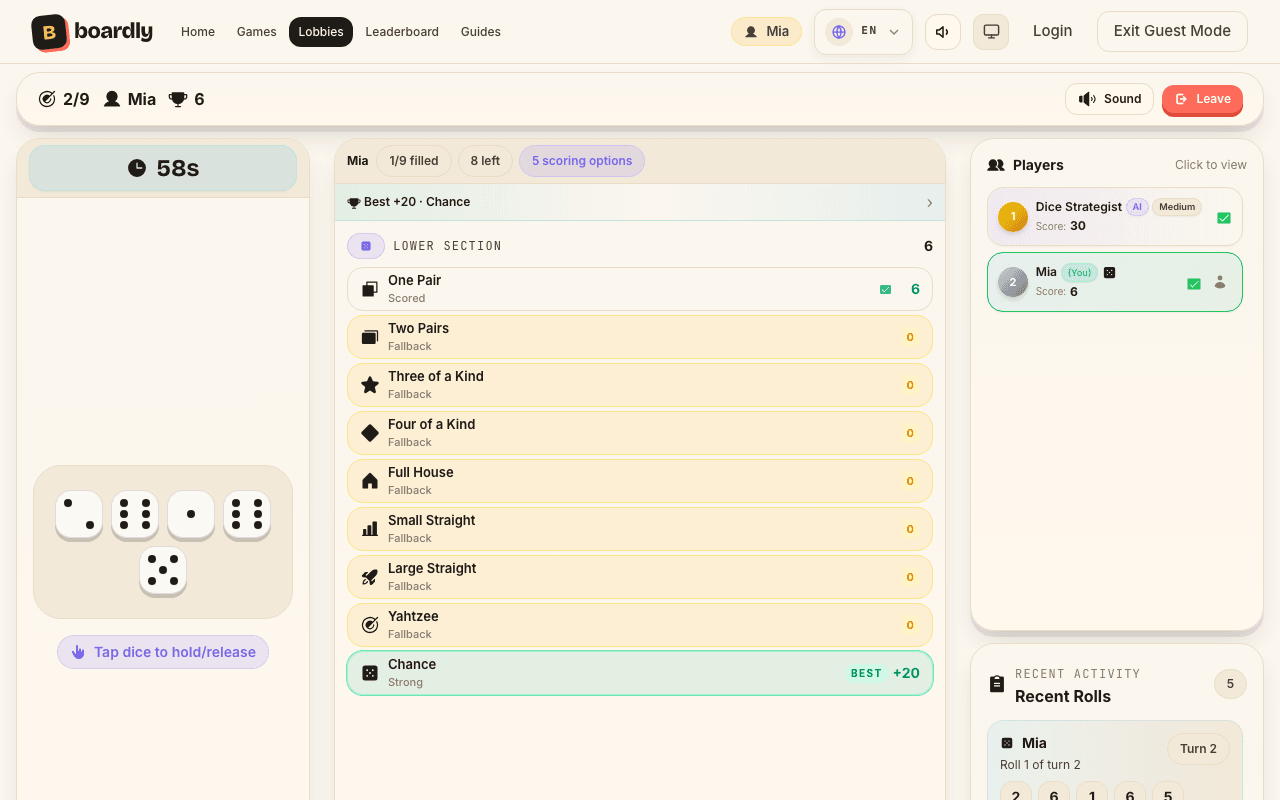The width and height of the screenshot is (1280, 800).
Task: Open the Dice Strategist player card
Action: (x=1115, y=217)
